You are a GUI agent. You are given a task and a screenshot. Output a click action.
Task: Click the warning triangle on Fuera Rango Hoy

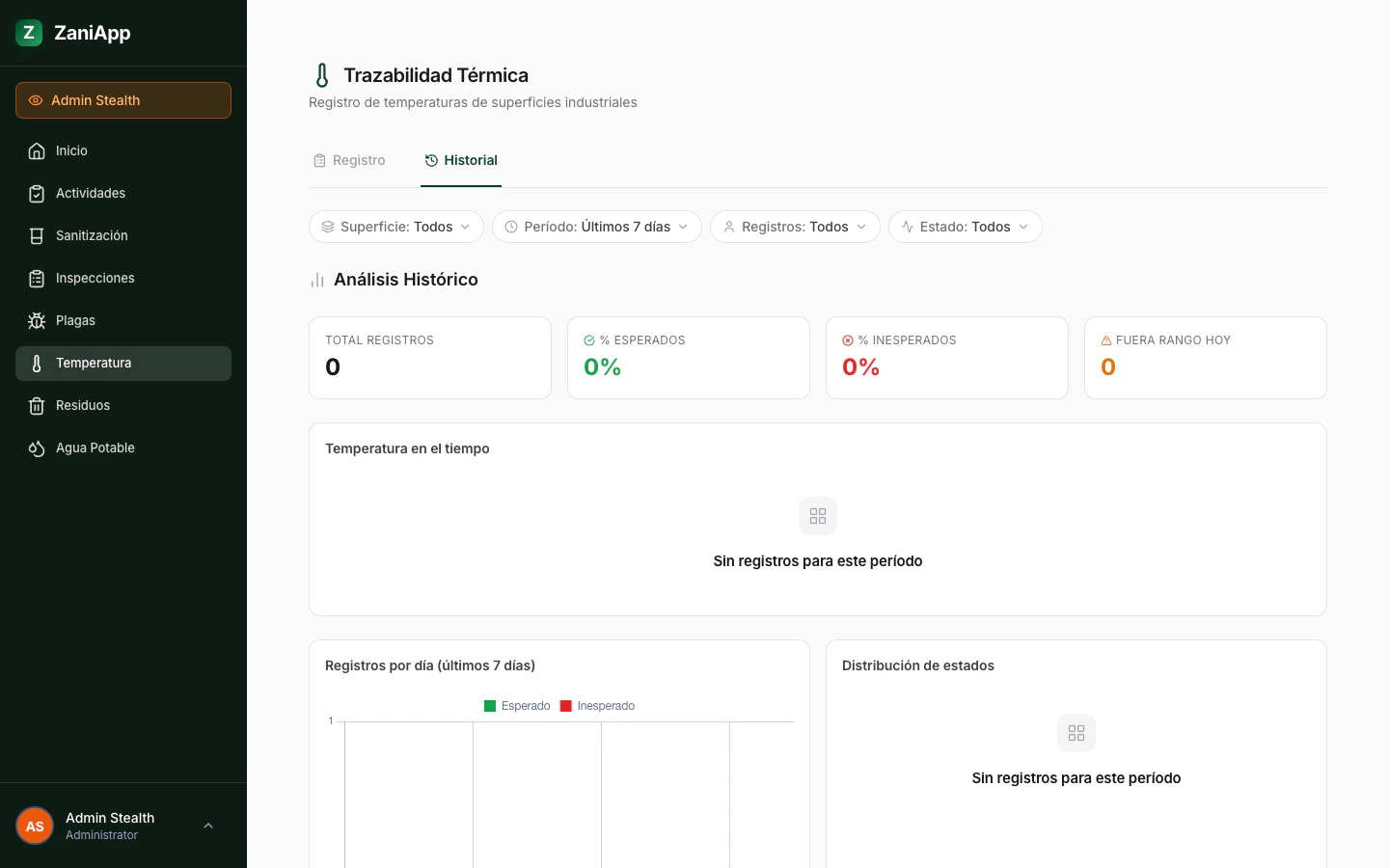coord(1106,340)
